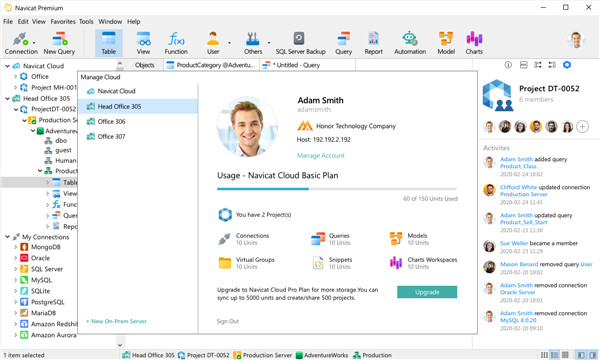
Task: Open the Connection toolbar button
Action: (x=21, y=43)
